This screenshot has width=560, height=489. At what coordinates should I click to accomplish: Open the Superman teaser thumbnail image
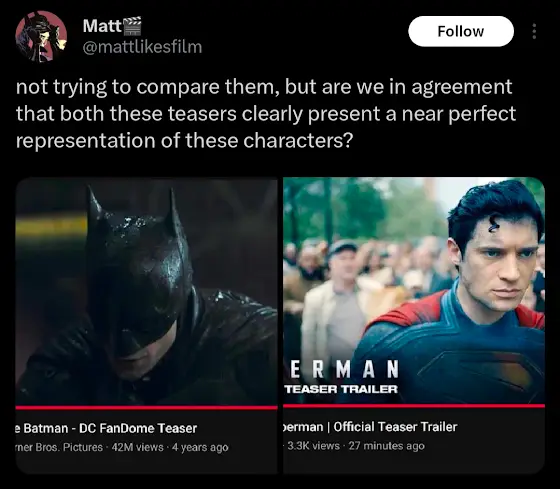pyautogui.click(x=414, y=290)
